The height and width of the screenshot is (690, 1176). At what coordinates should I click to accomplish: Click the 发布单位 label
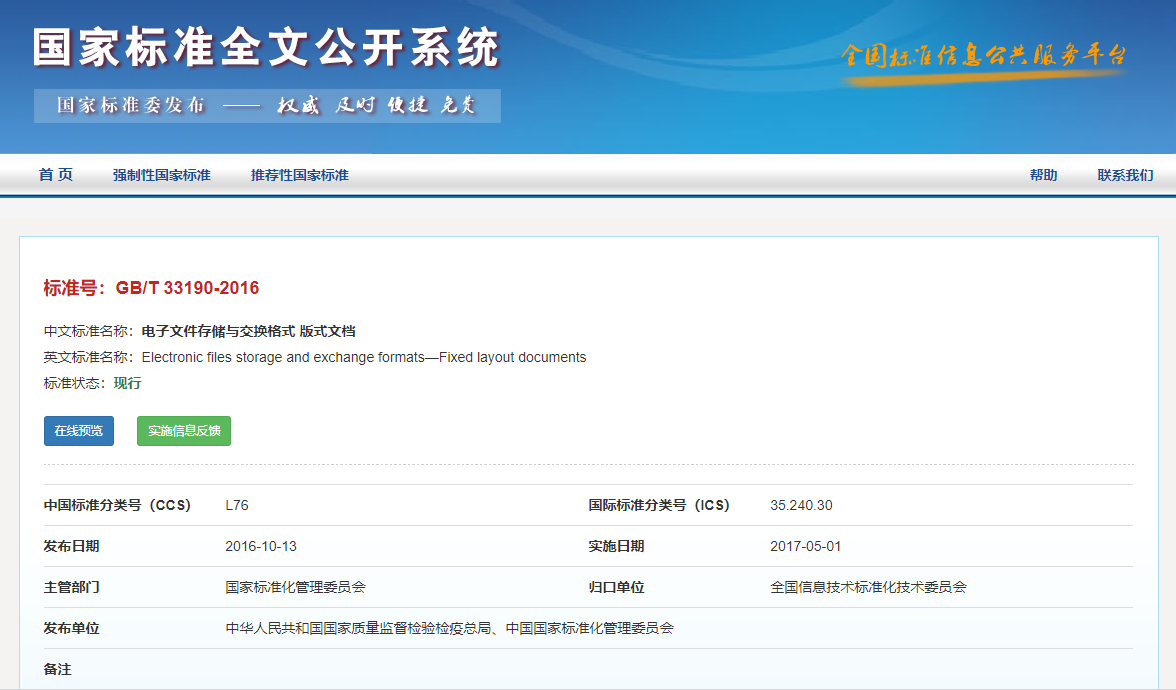[71, 628]
